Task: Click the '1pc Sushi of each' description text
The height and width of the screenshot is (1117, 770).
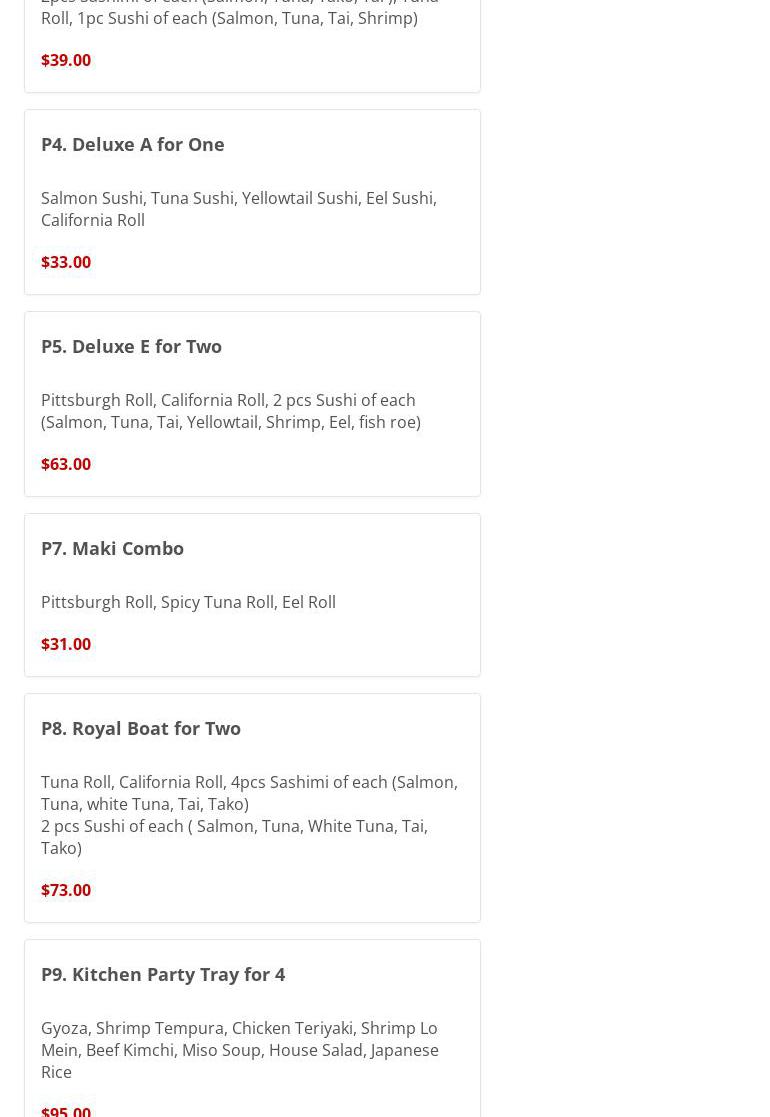Action: coord(229,18)
